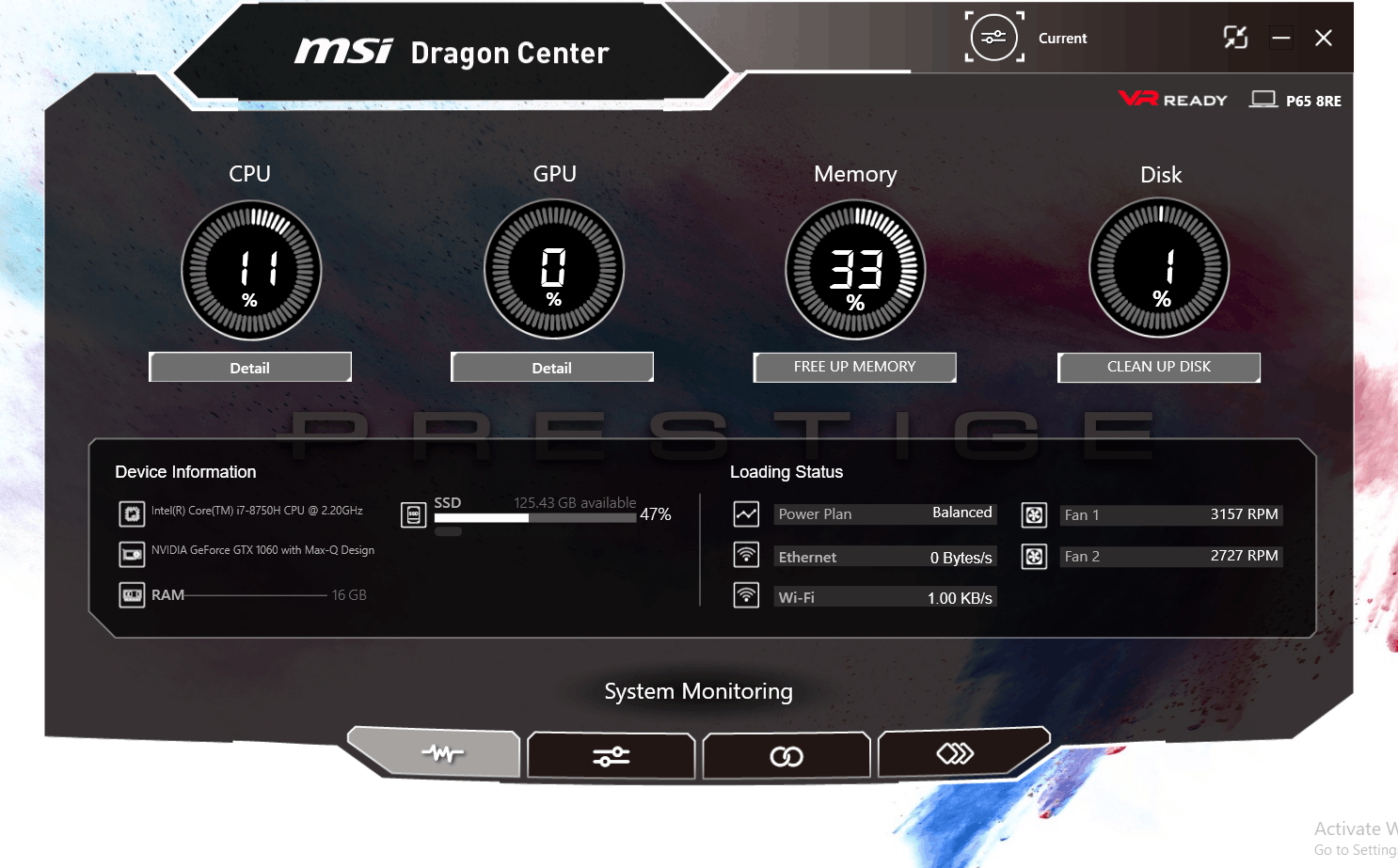1398x868 pixels.
Task: Minimize the Dragon Center window
Action: click(x=1280, y=38)
